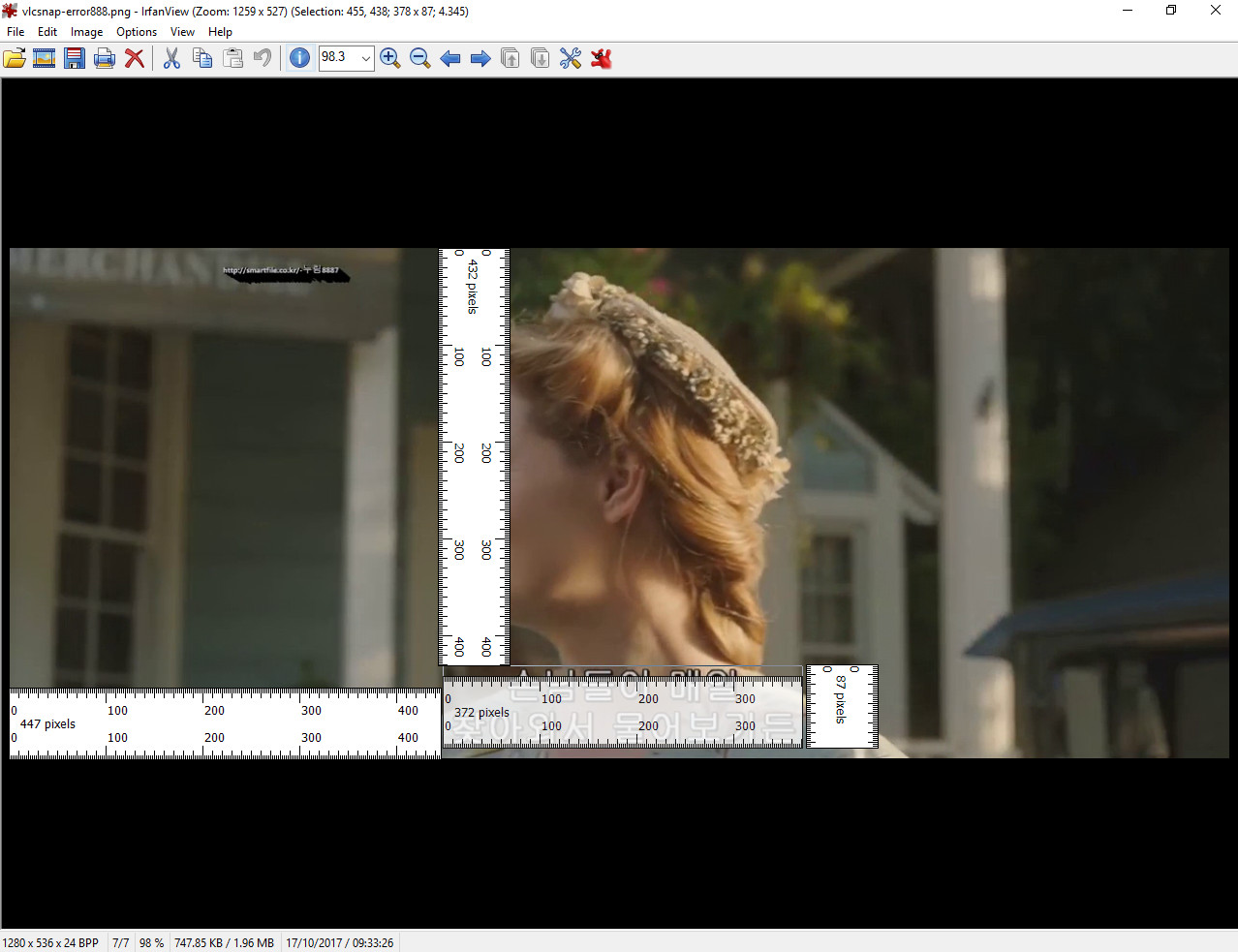Open the Slideshow filmstrip icon
The image size is (1238, 952).
click(45, 58)
